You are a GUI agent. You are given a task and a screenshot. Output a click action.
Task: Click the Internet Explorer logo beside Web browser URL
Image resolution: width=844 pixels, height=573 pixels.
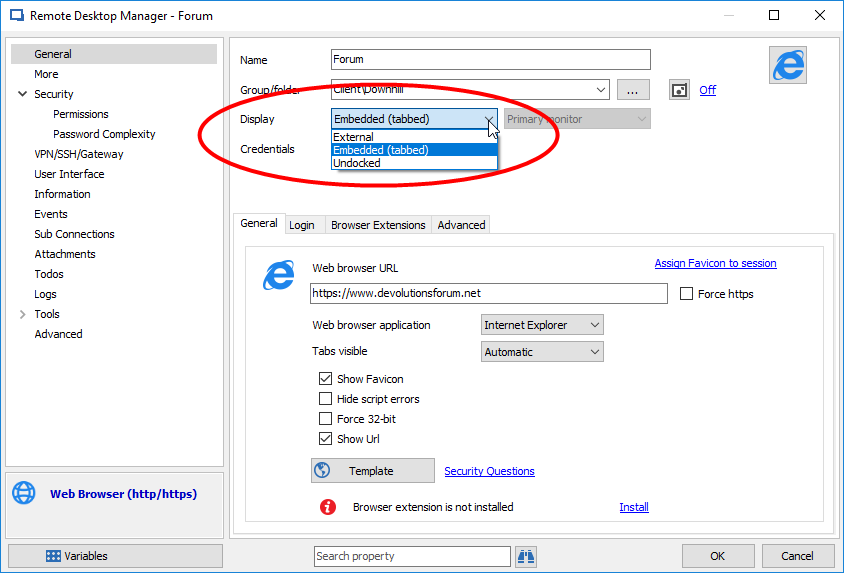click(278, 275)
